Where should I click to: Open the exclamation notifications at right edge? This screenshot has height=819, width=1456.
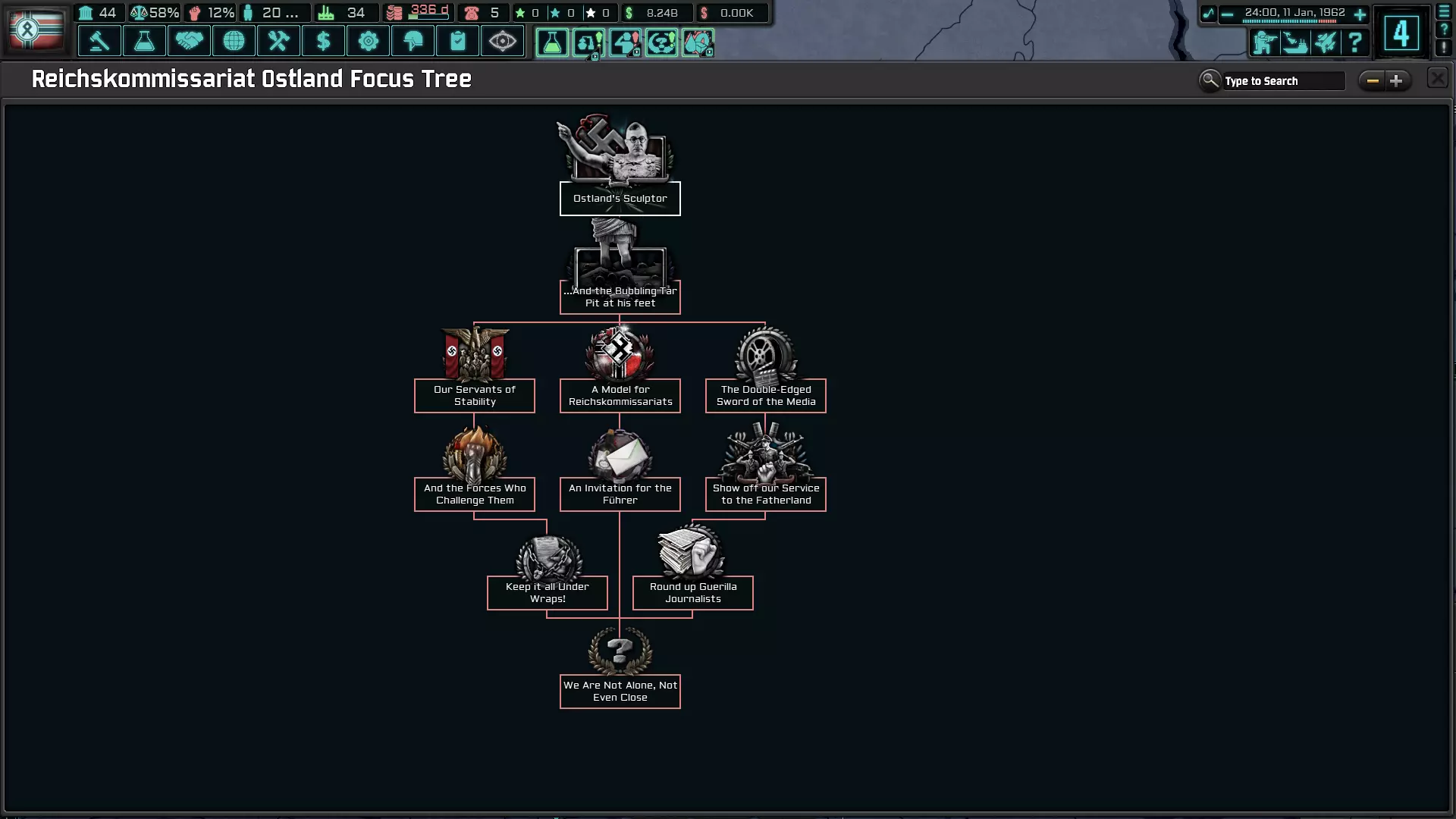pyautogui.click(x=1444, y=47)
